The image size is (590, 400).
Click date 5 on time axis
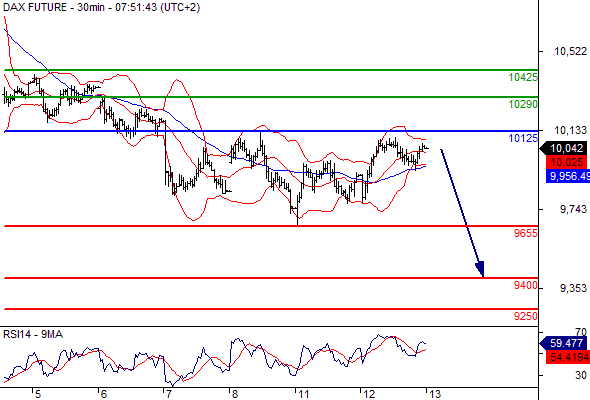point(37,394)
